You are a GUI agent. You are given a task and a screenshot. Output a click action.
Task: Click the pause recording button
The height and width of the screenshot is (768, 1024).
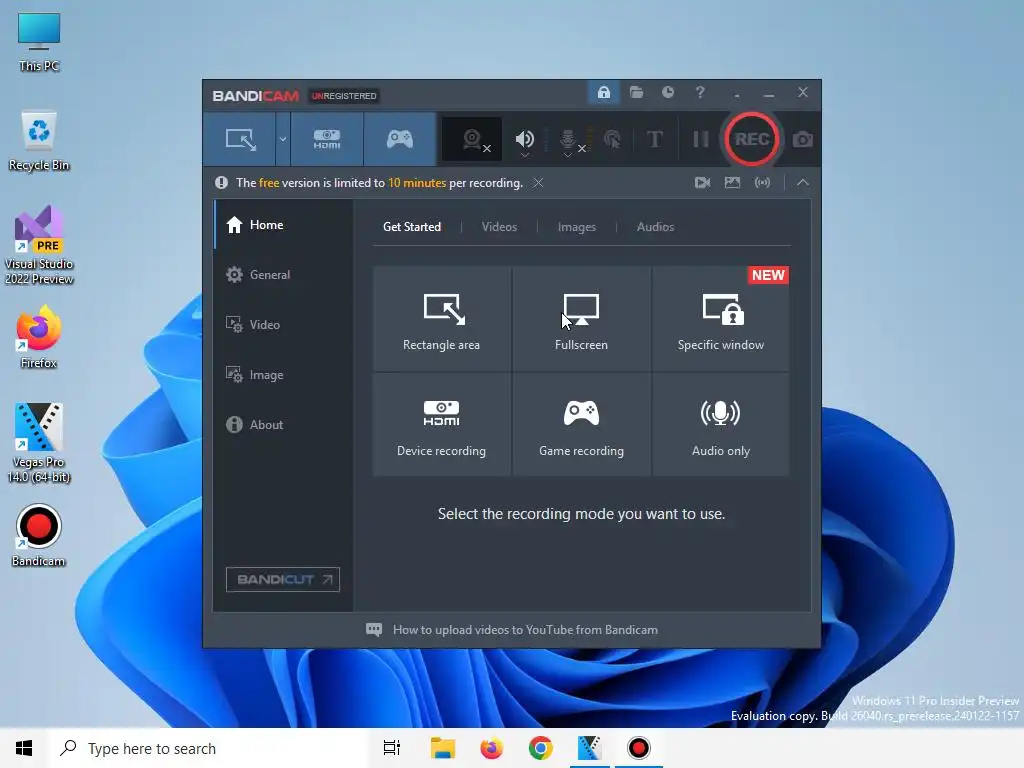701,139
